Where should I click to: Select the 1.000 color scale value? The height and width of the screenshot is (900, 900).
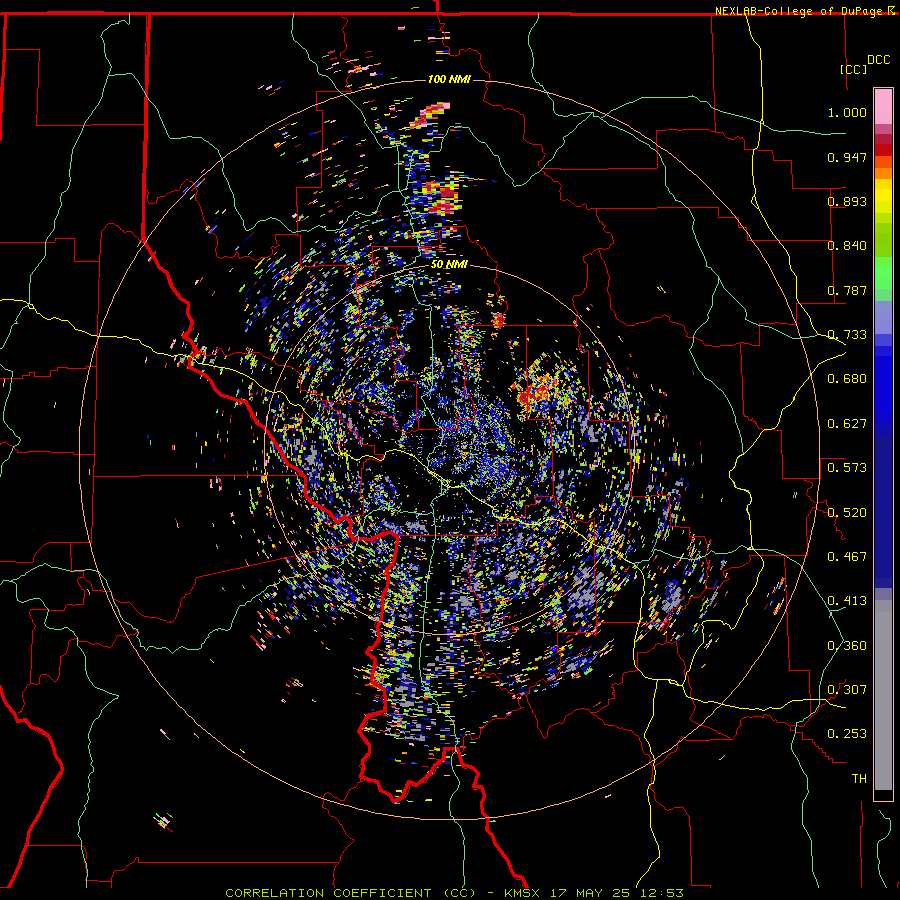(847, 112)
